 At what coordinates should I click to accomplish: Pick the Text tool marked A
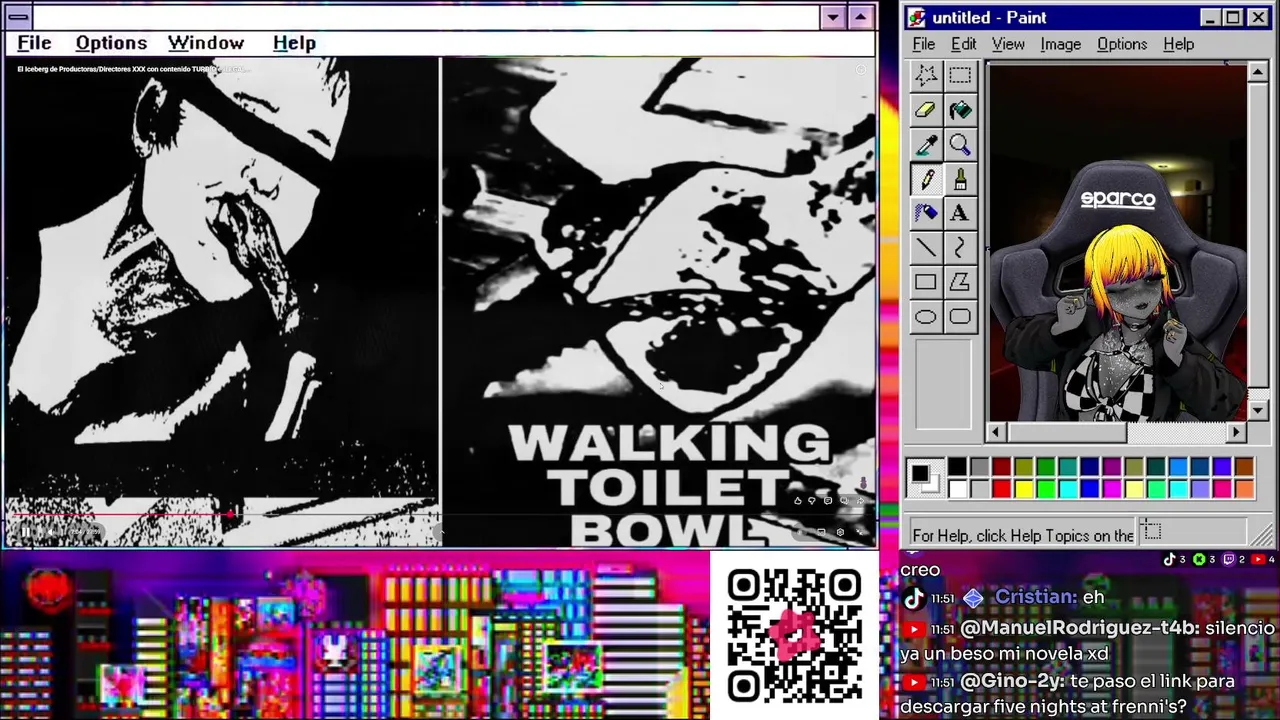[x=960, y=213]
